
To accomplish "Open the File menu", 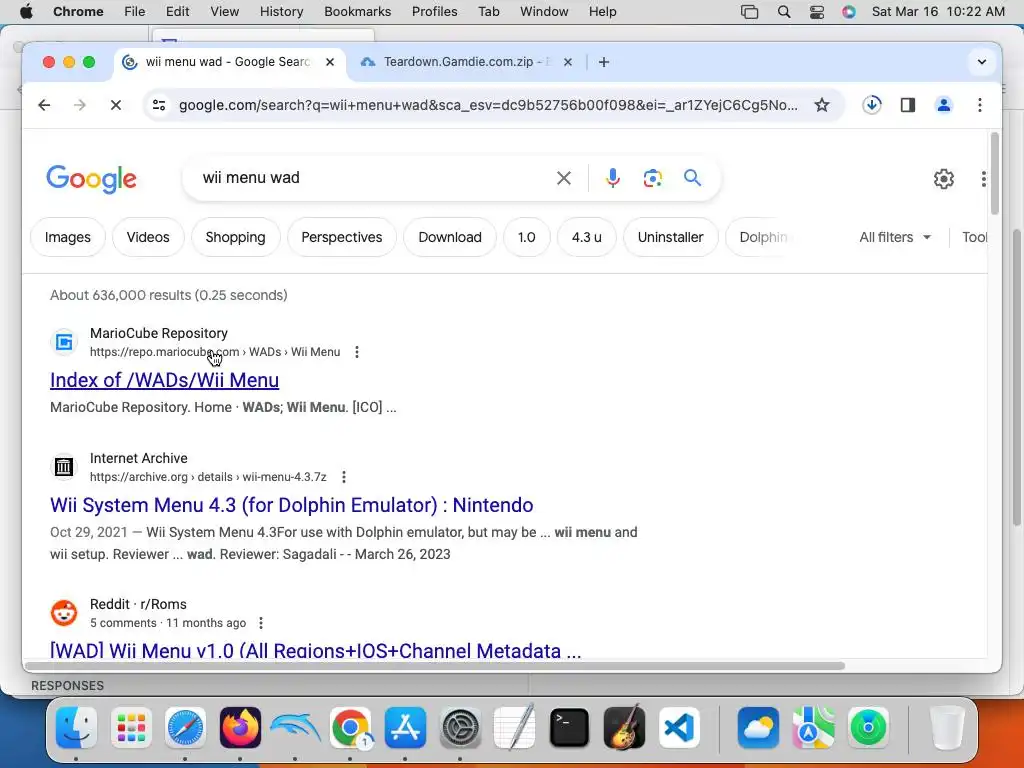I will click(135, 12).
